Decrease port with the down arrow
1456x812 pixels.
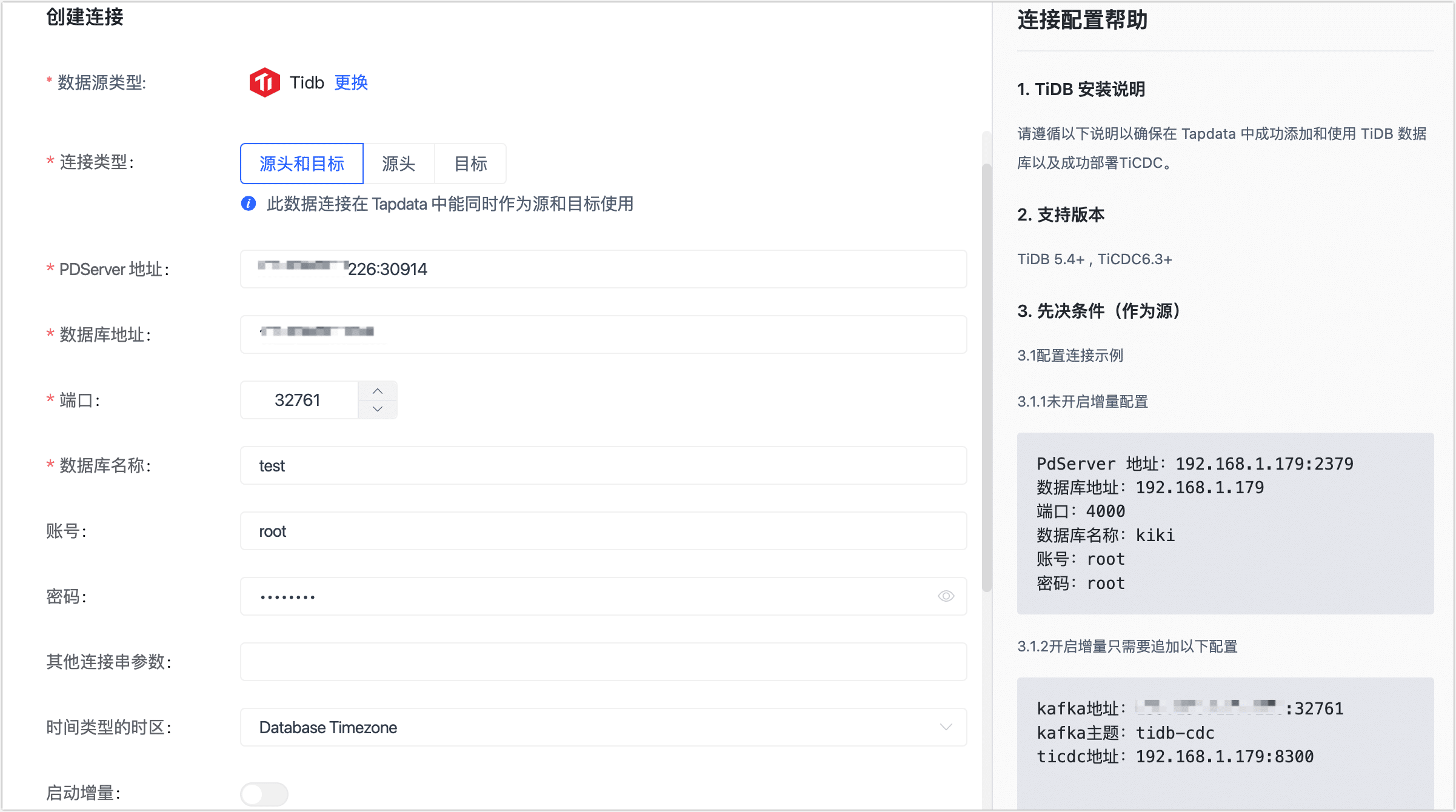tap(378, 409)
